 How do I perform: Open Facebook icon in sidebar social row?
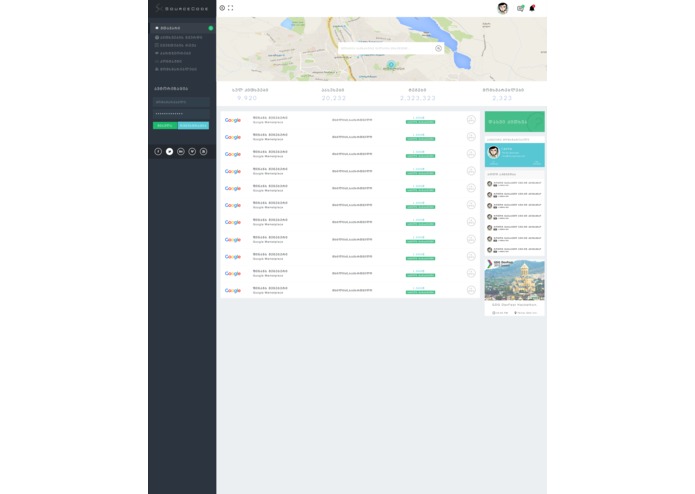158,152
